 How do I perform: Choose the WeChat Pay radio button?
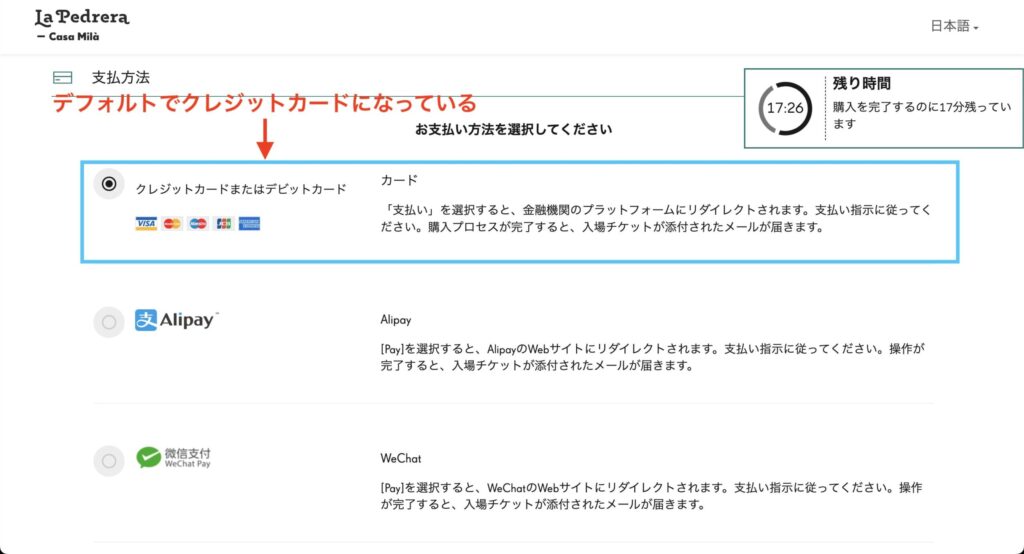point(109,460)
